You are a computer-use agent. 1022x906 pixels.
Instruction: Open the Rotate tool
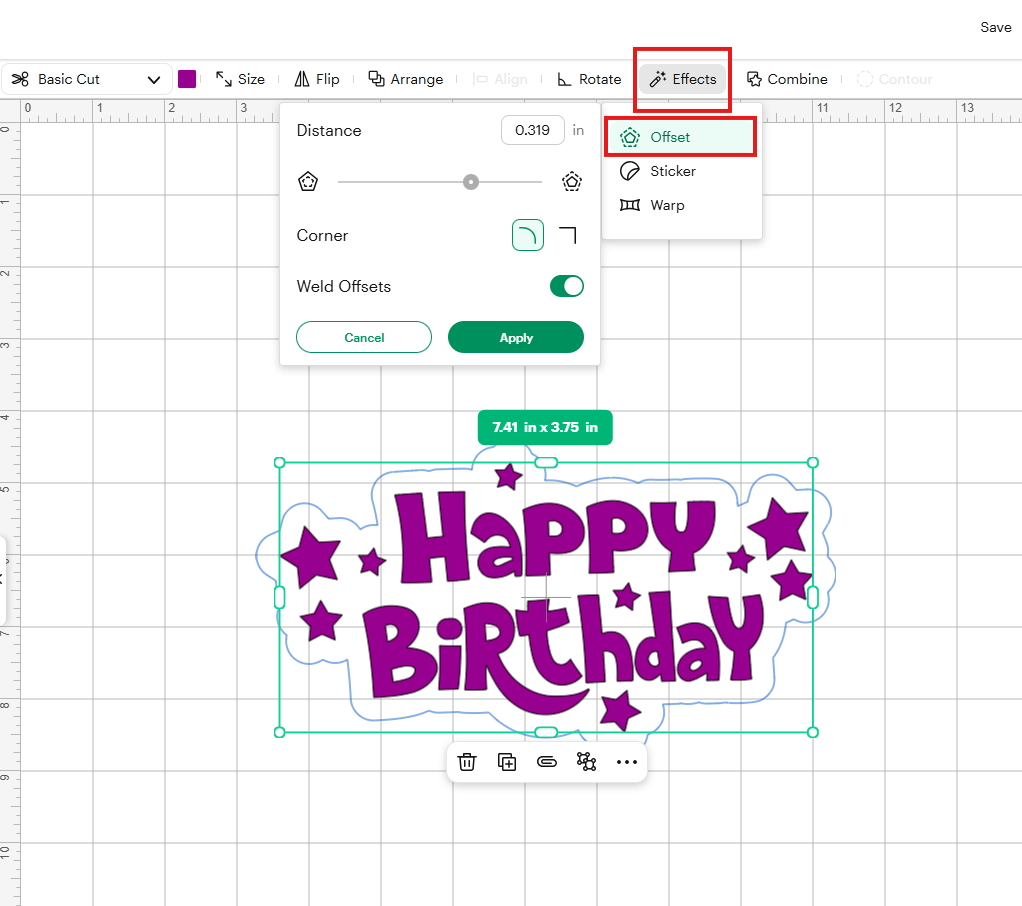point(589,80)
